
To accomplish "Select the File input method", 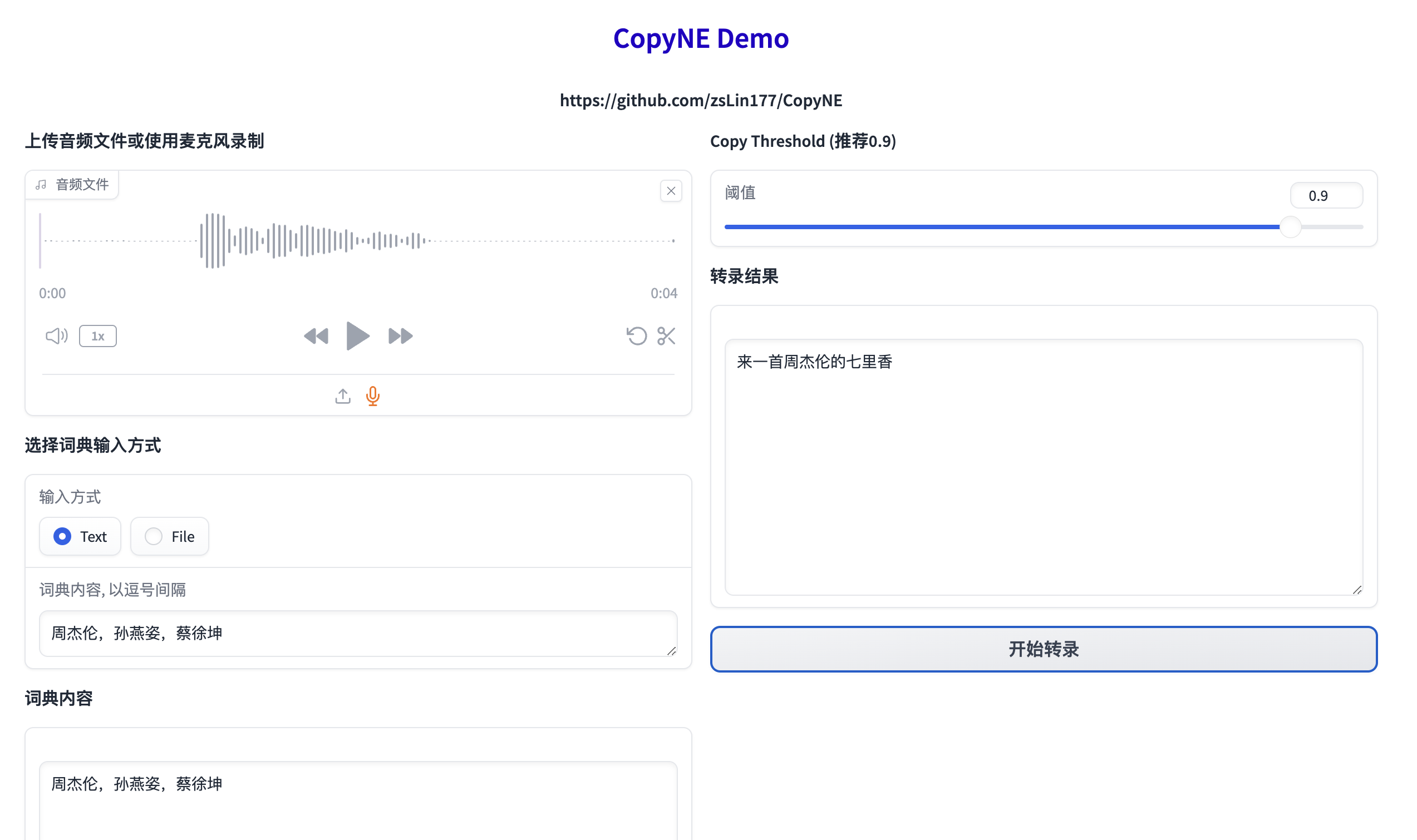I will pos(169,536).
